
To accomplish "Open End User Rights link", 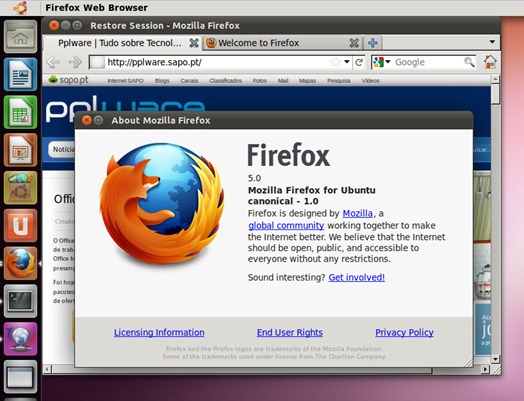I will pos(290,332).
